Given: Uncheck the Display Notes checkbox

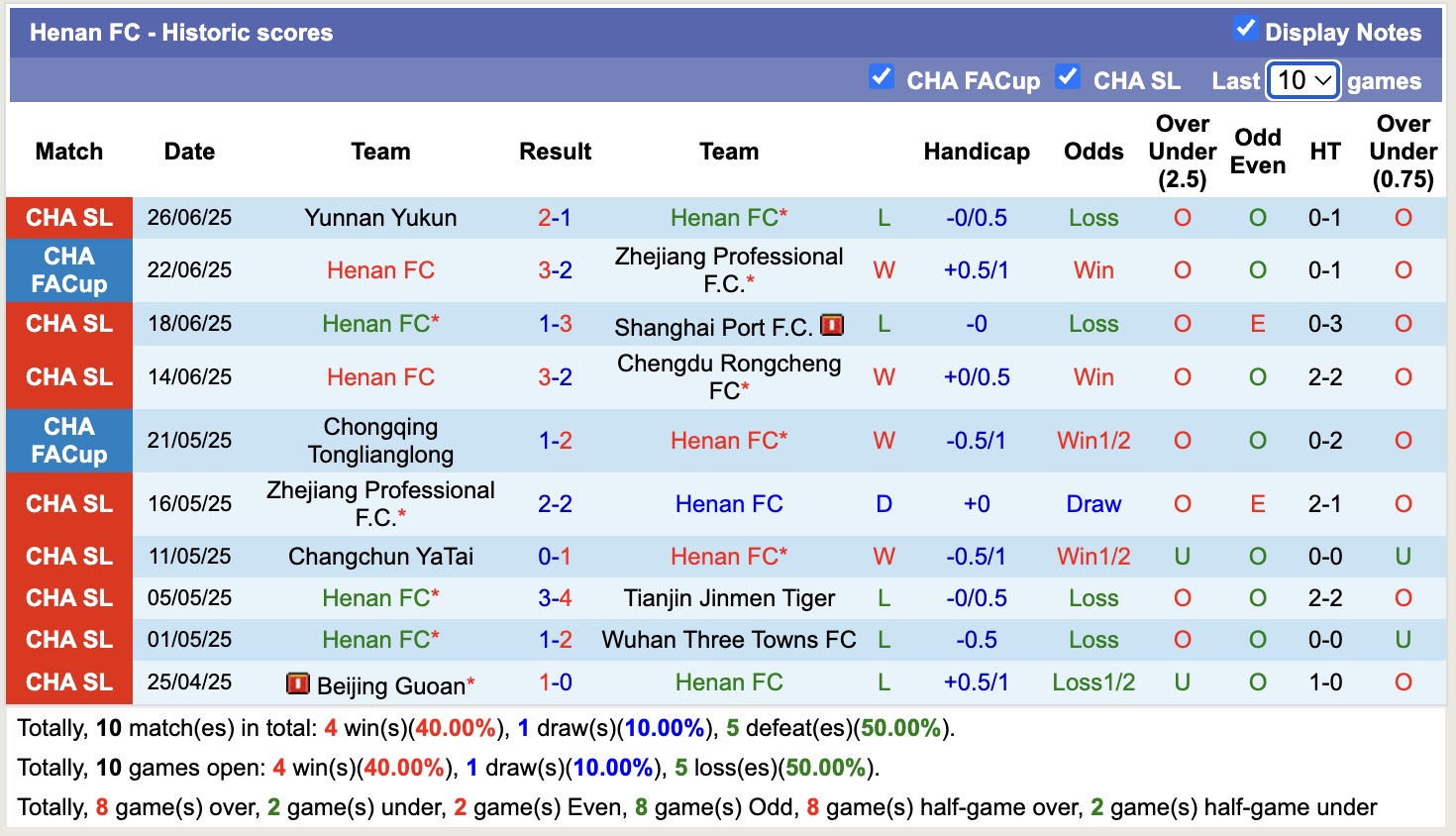Looking at the screenshot, I should click(x=1243, y=31).
